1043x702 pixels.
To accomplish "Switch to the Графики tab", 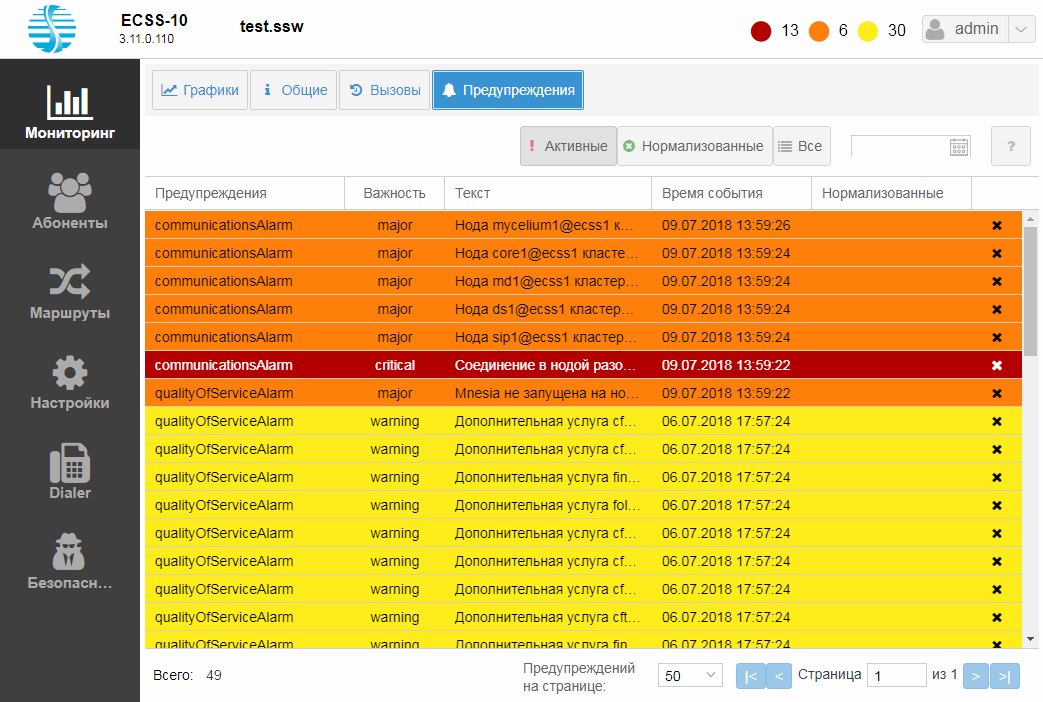I will click(x=200, y=90).
